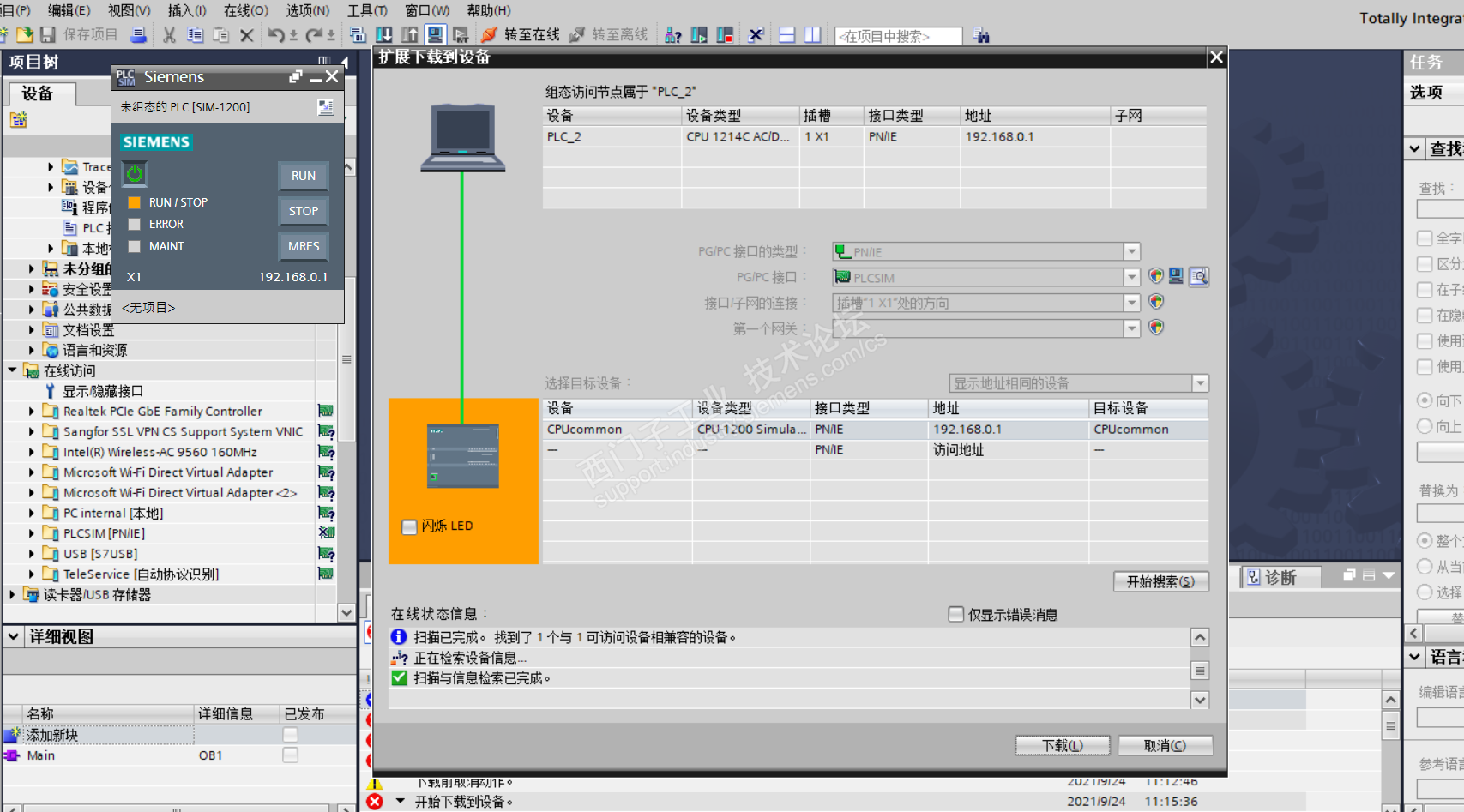Click the cross-reference icon in the toolbar
The width and height of the screenshot is (1464, 812).
coord(756,35)
